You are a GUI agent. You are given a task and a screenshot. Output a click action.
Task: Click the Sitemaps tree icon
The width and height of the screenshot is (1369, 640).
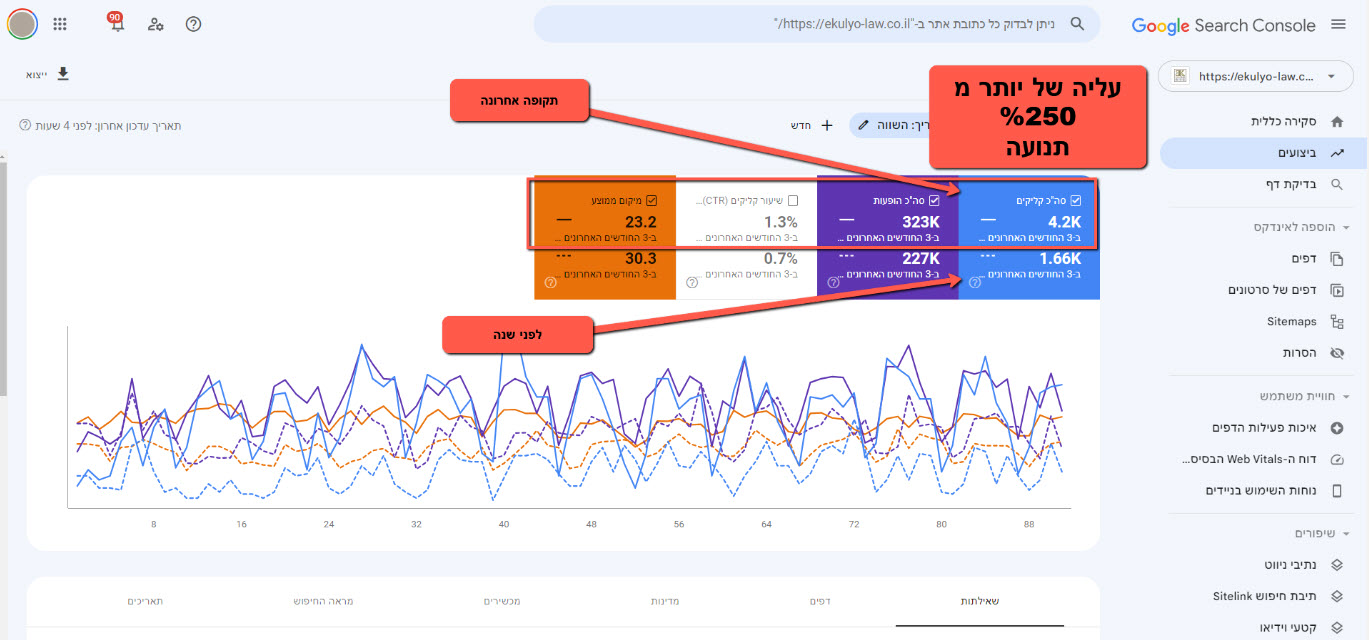coord(1337,322)
